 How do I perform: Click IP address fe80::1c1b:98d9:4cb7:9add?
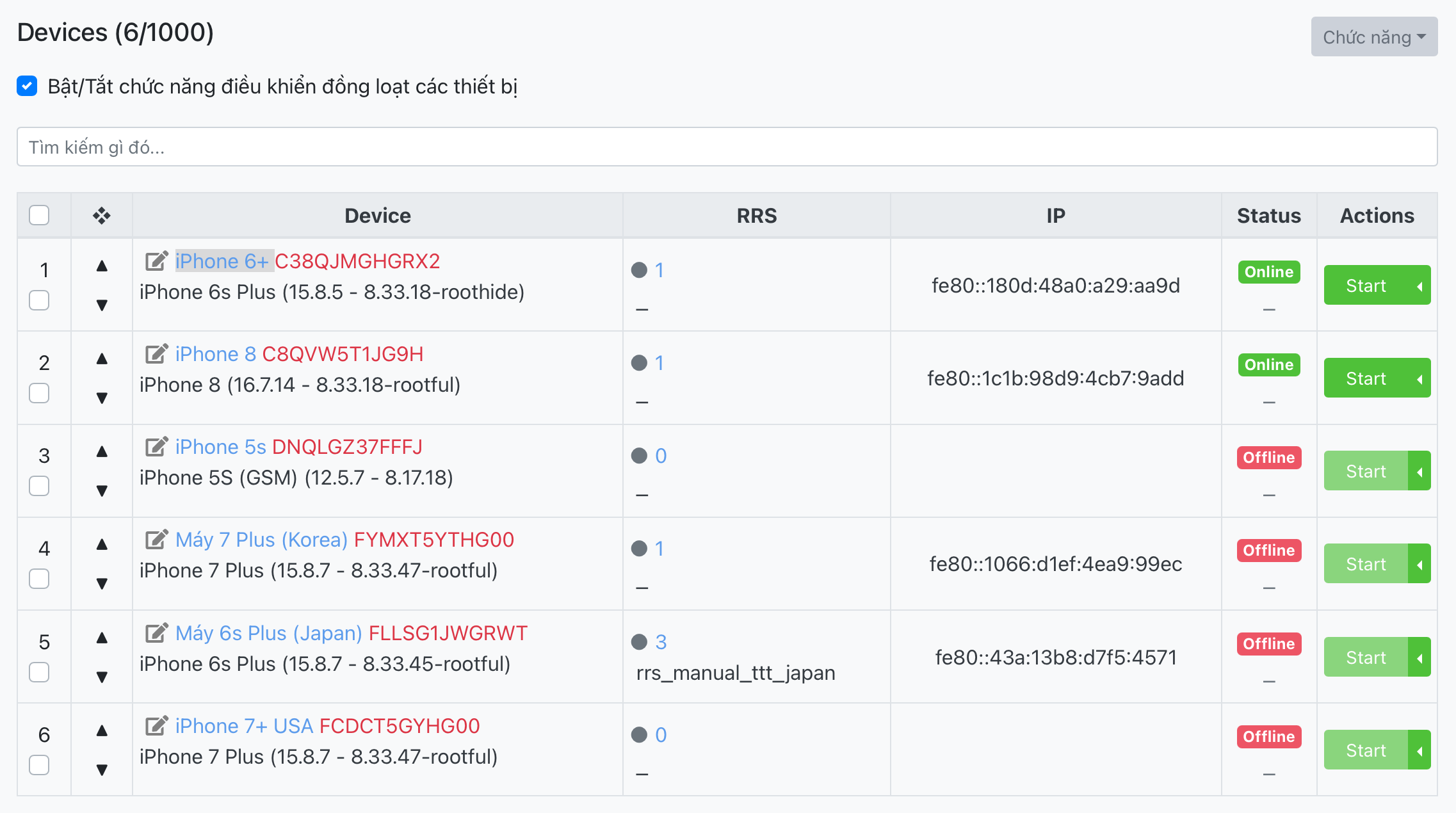pyautogui.click(x=1056, y=378)
